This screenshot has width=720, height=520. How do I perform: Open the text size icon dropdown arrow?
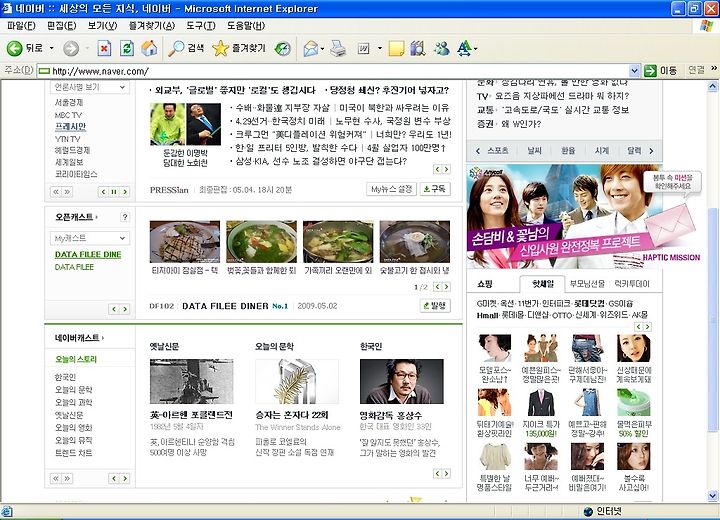click(476, 48)
